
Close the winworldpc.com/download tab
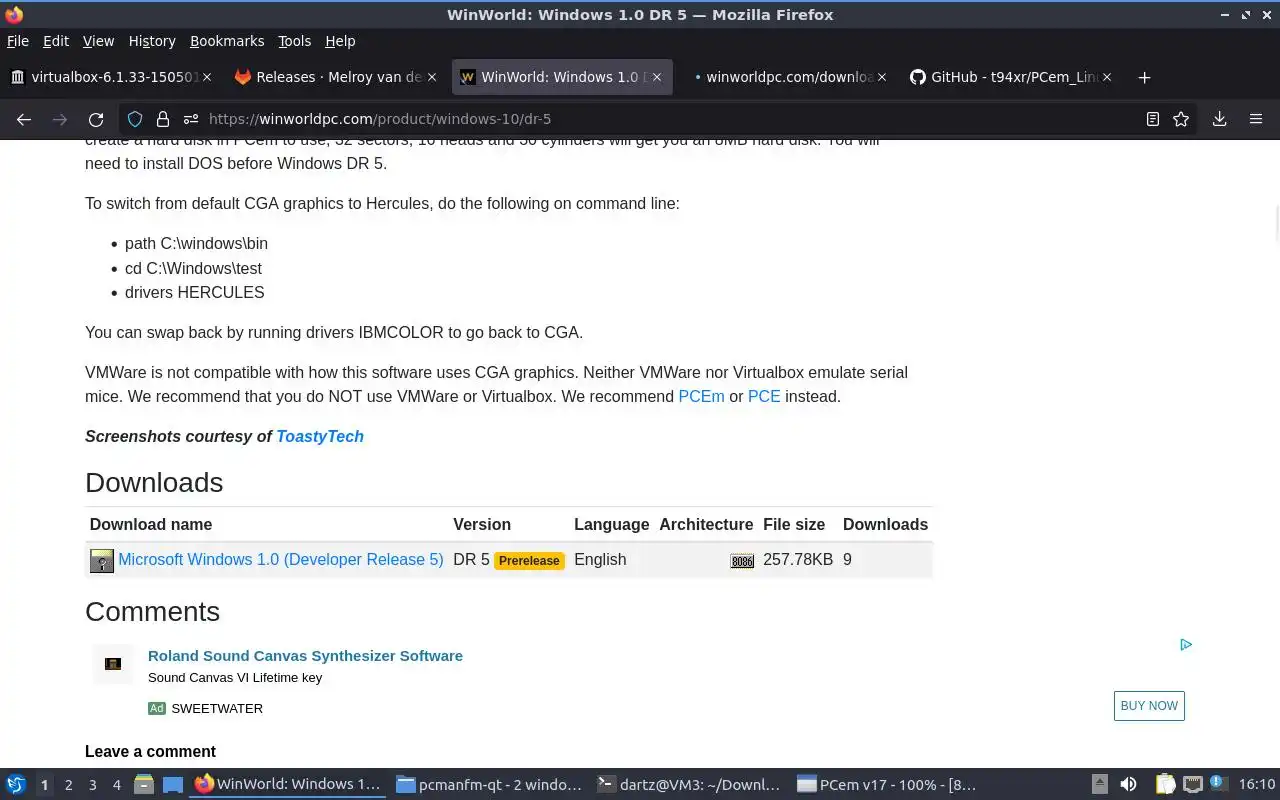pos(881,77)
